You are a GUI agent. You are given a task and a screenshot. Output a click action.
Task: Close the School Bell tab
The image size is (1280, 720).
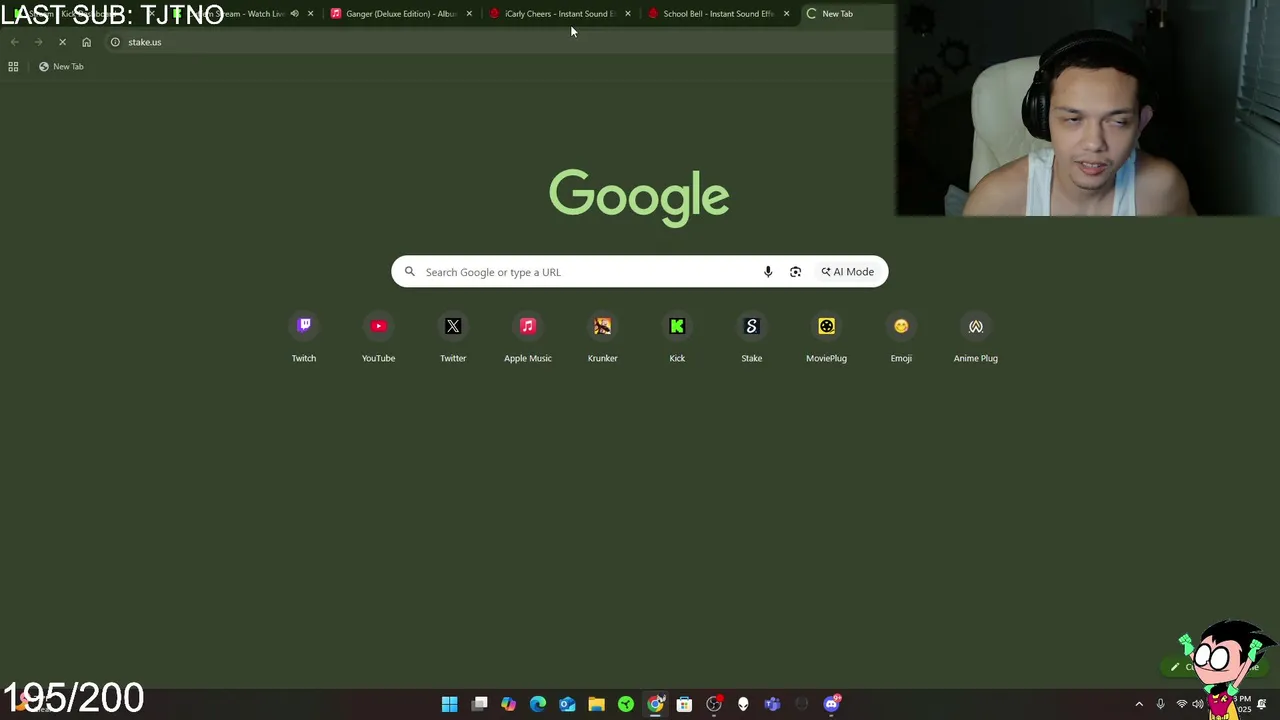[x=786, y=14]
